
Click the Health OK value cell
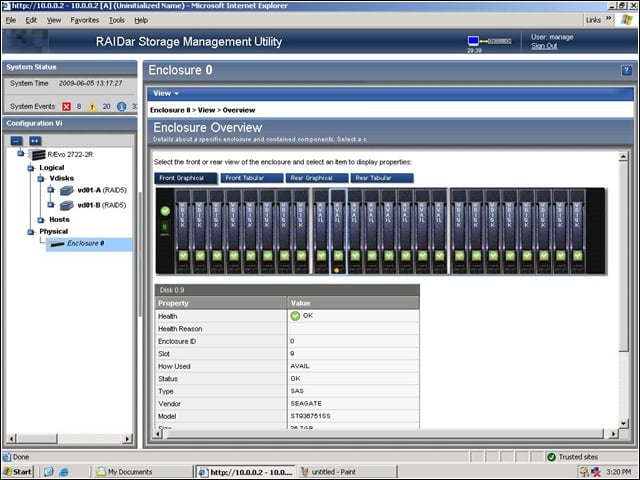[353, 316]
